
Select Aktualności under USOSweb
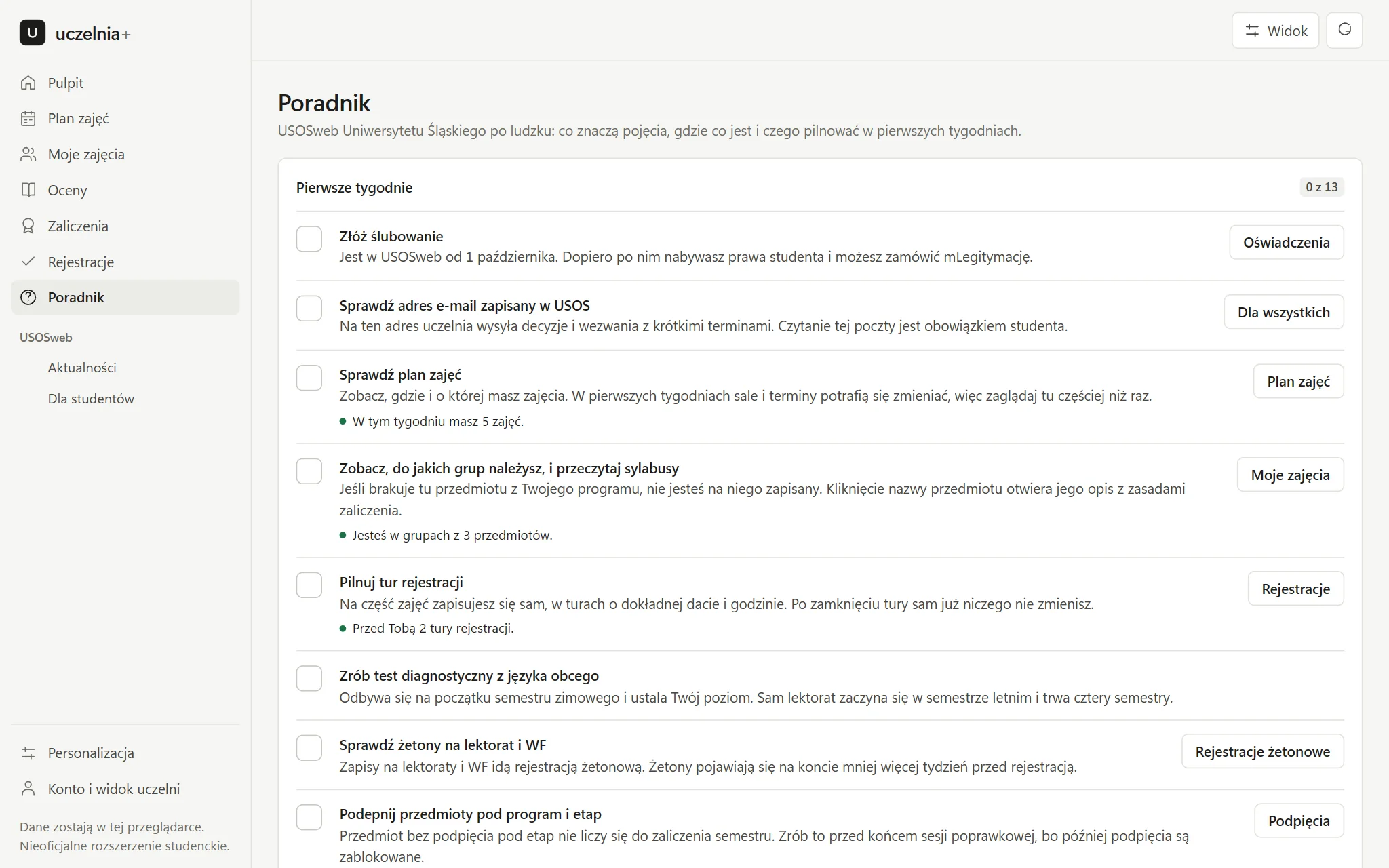coord(82,368)
